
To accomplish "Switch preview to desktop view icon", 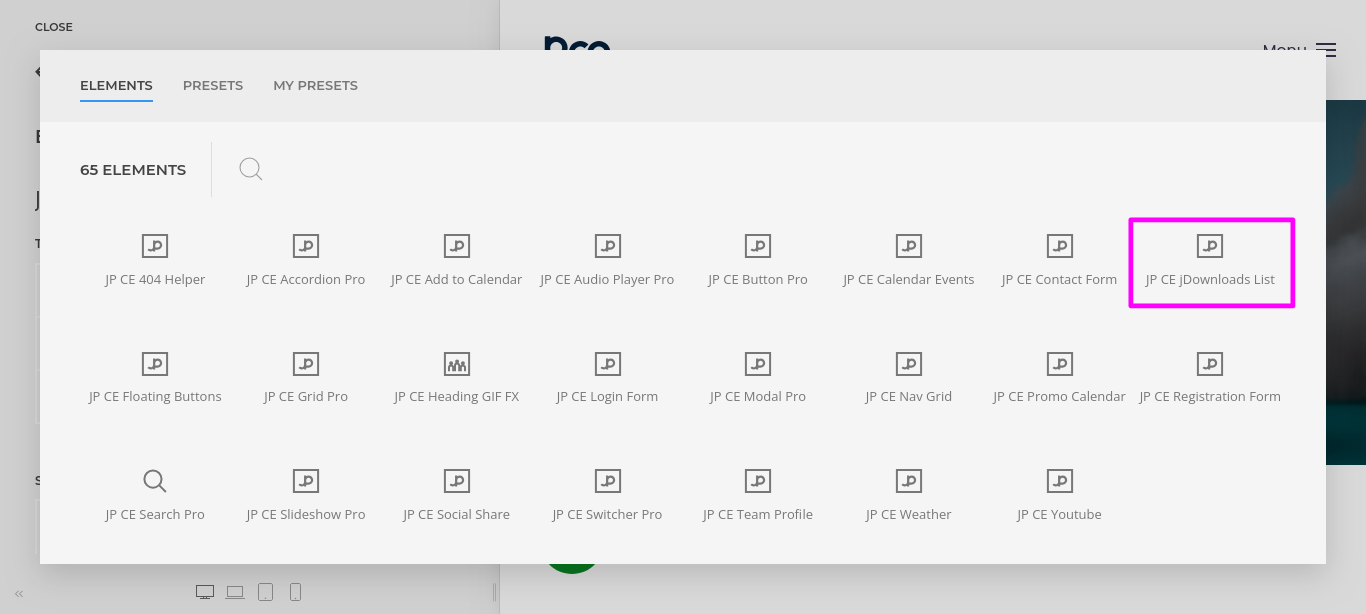I will coord(205,592).
